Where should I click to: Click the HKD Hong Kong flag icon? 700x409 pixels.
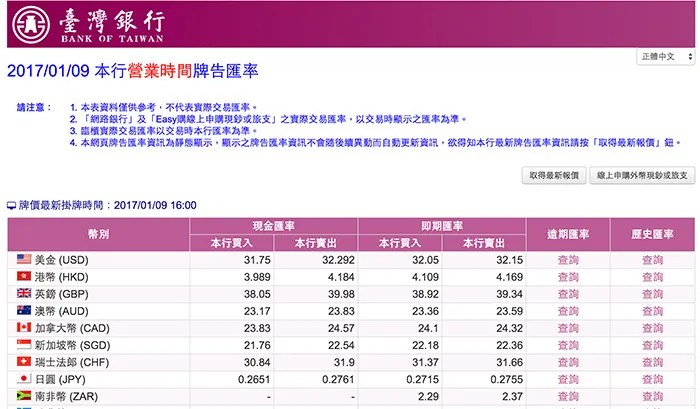[x=24, y=276]
